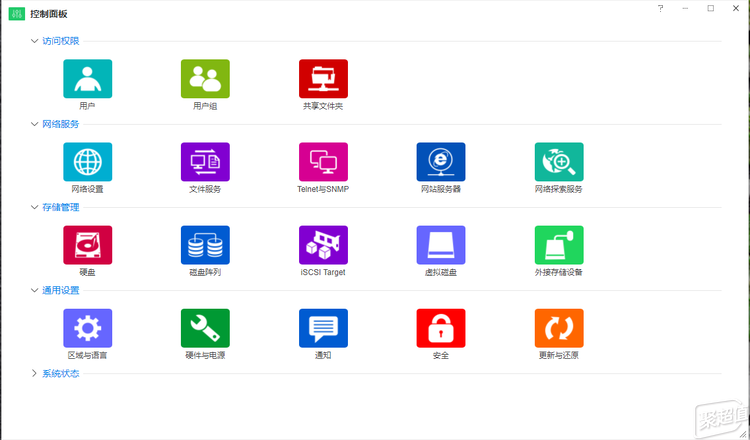This screenshot has height=440, width=750.
Task: Click the 网络服务 section heading
Action: coord(61,124)
